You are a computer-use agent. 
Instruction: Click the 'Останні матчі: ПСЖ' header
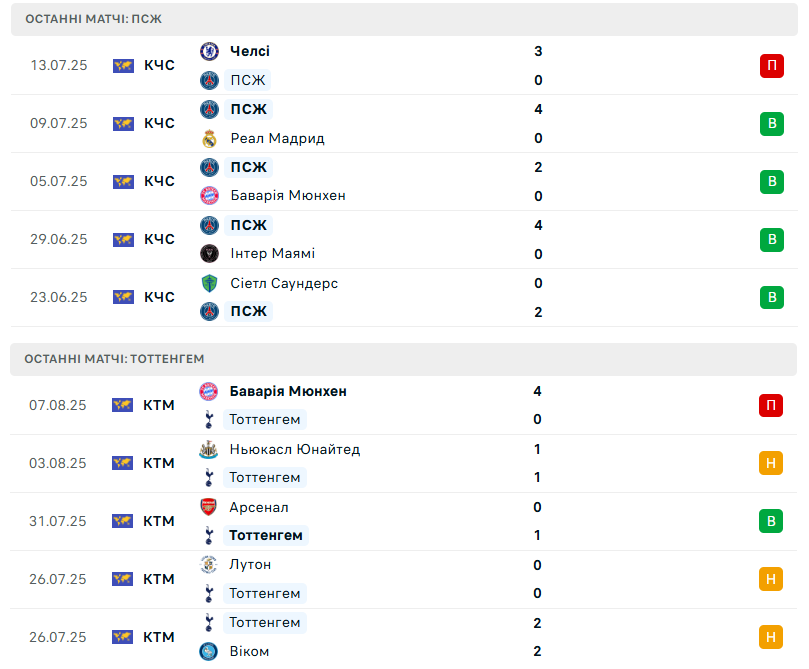[x=93, y=19]
